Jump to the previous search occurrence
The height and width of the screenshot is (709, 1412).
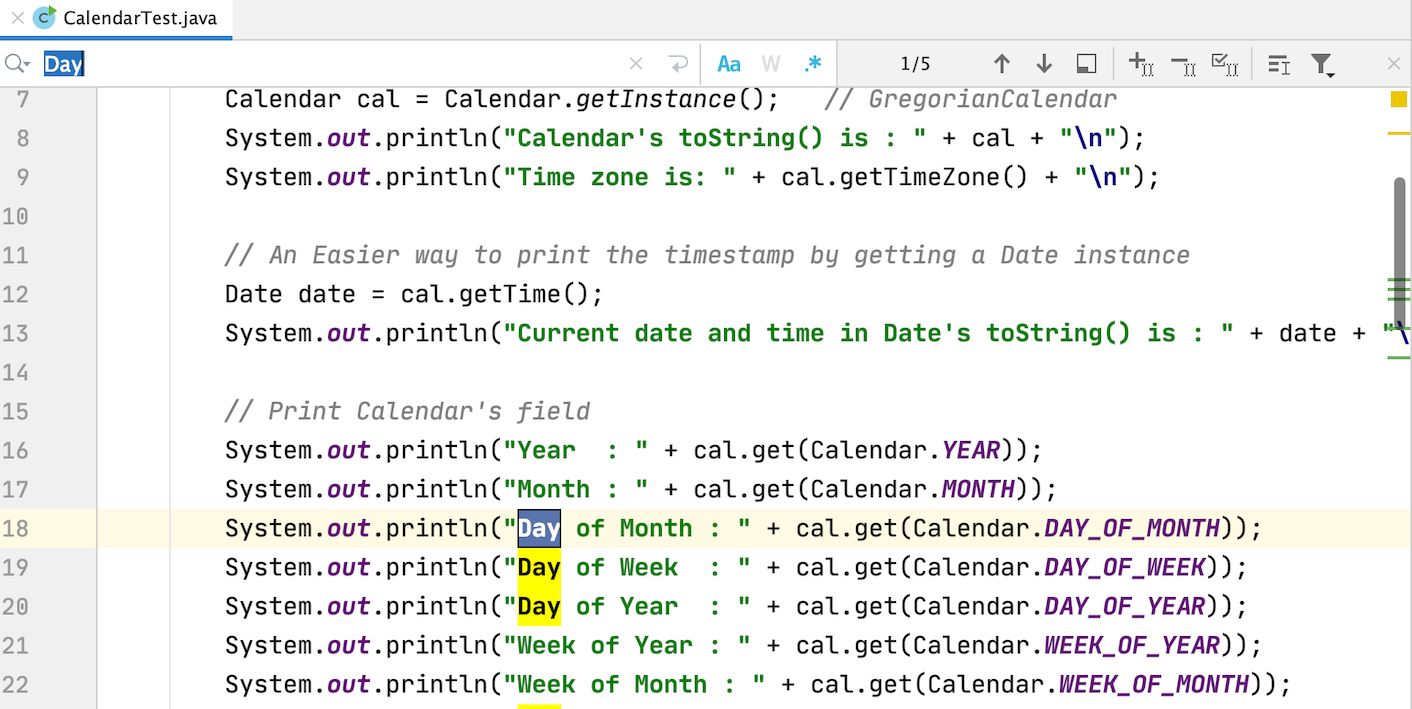[x=1002, y=63]
